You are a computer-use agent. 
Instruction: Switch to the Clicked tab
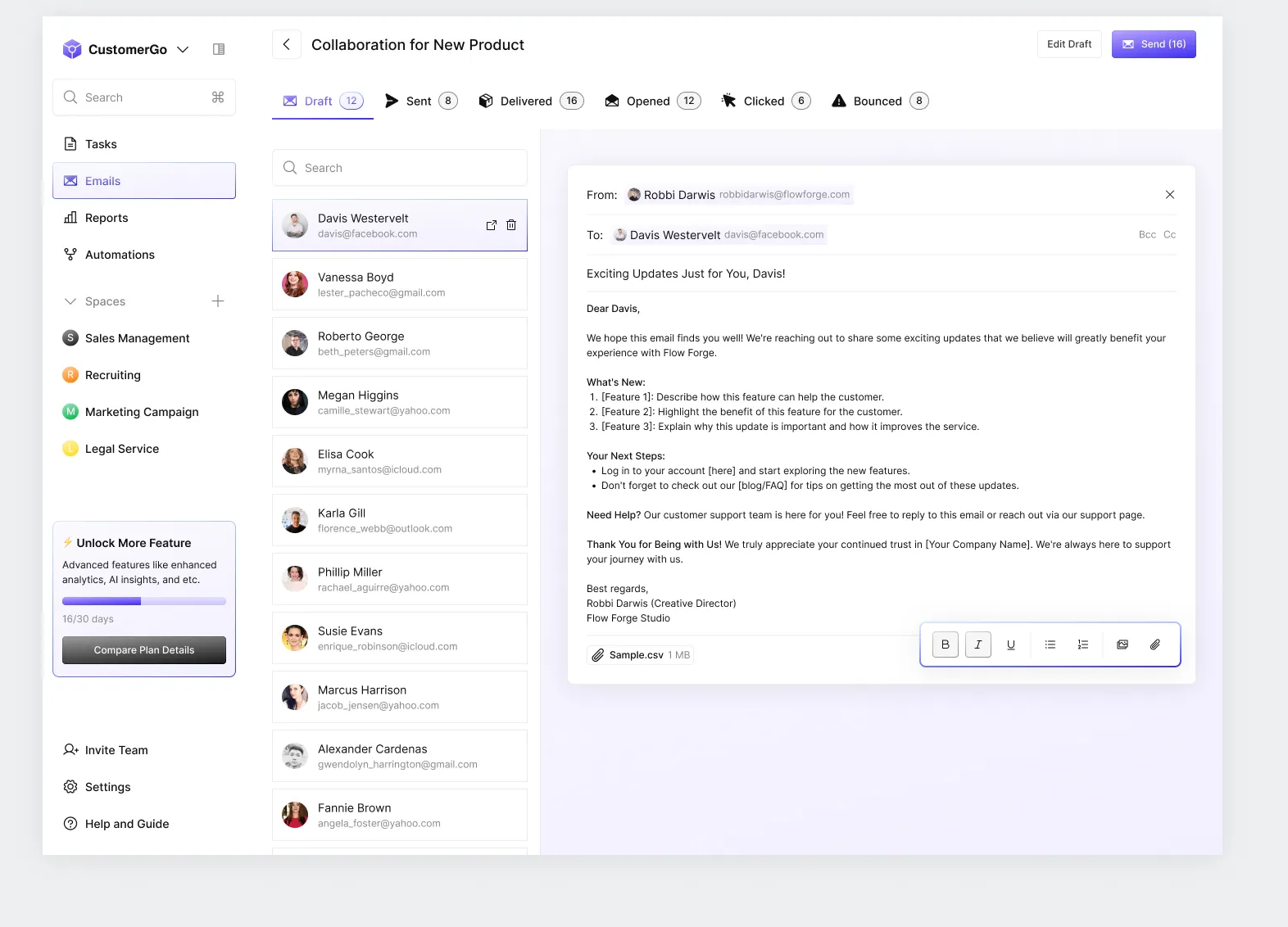click(766, 102)
